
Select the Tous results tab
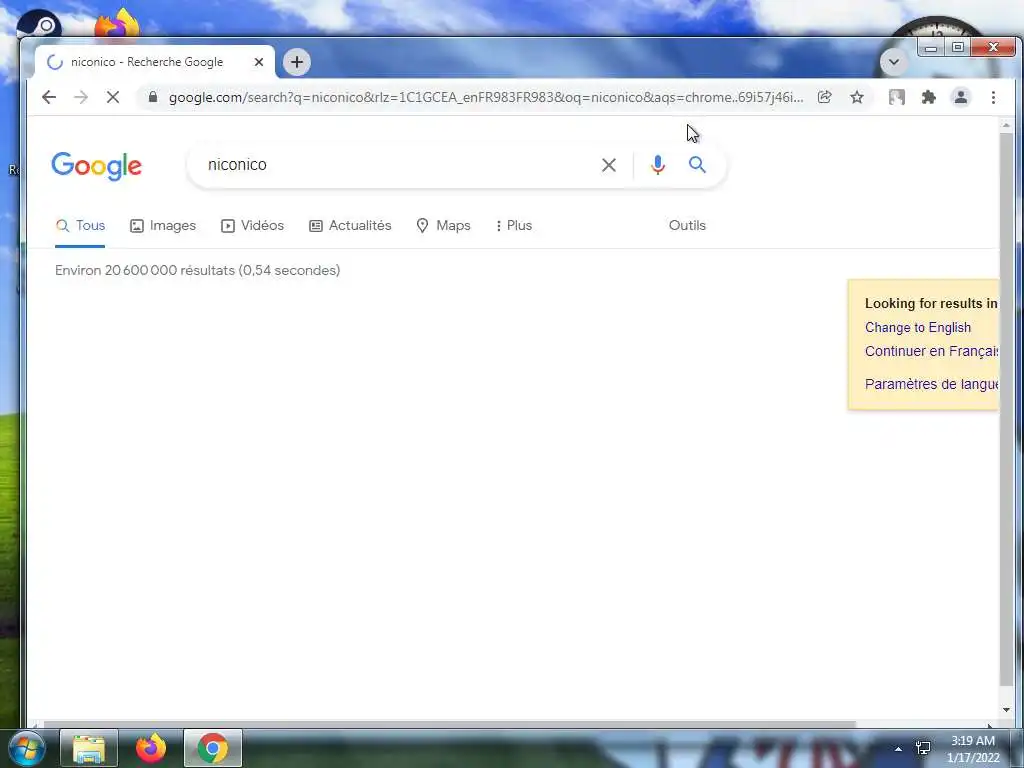[80, 226]
